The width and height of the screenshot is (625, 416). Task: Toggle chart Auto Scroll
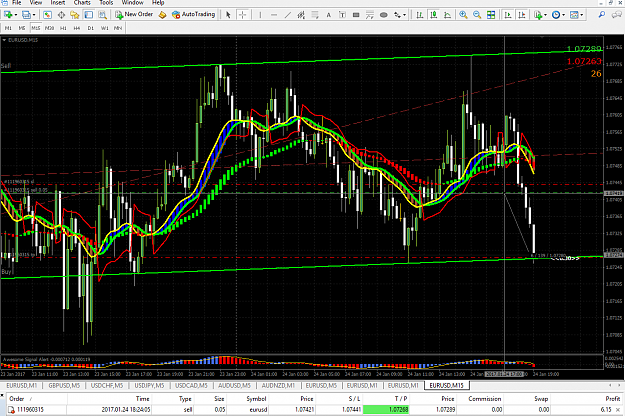coord(508,15)
